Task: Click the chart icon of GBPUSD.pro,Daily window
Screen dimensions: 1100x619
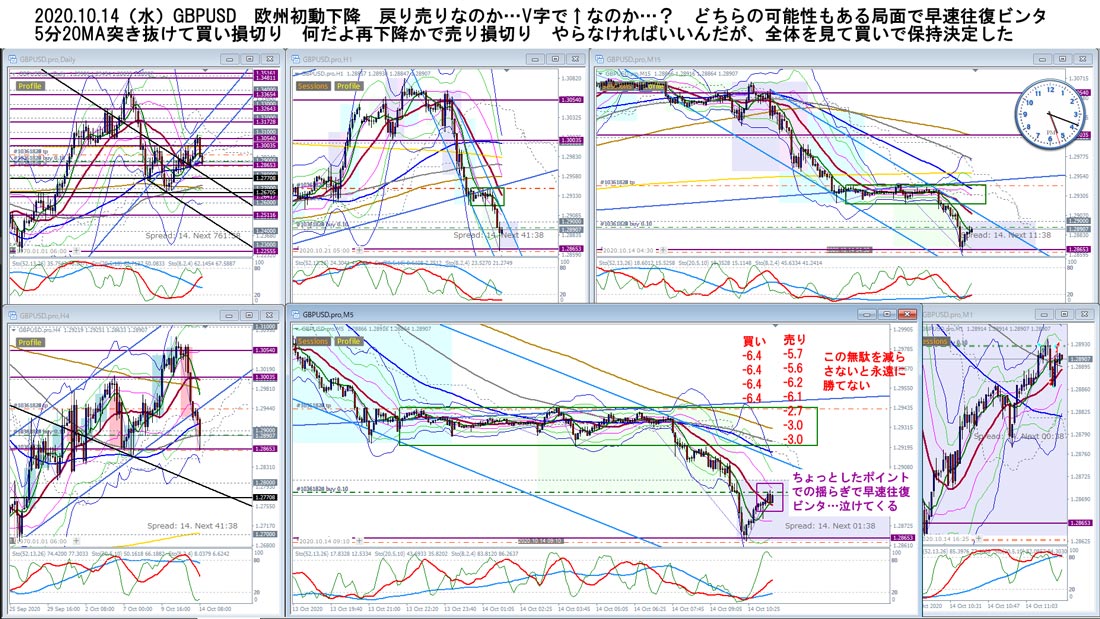Action: point(13,60)
